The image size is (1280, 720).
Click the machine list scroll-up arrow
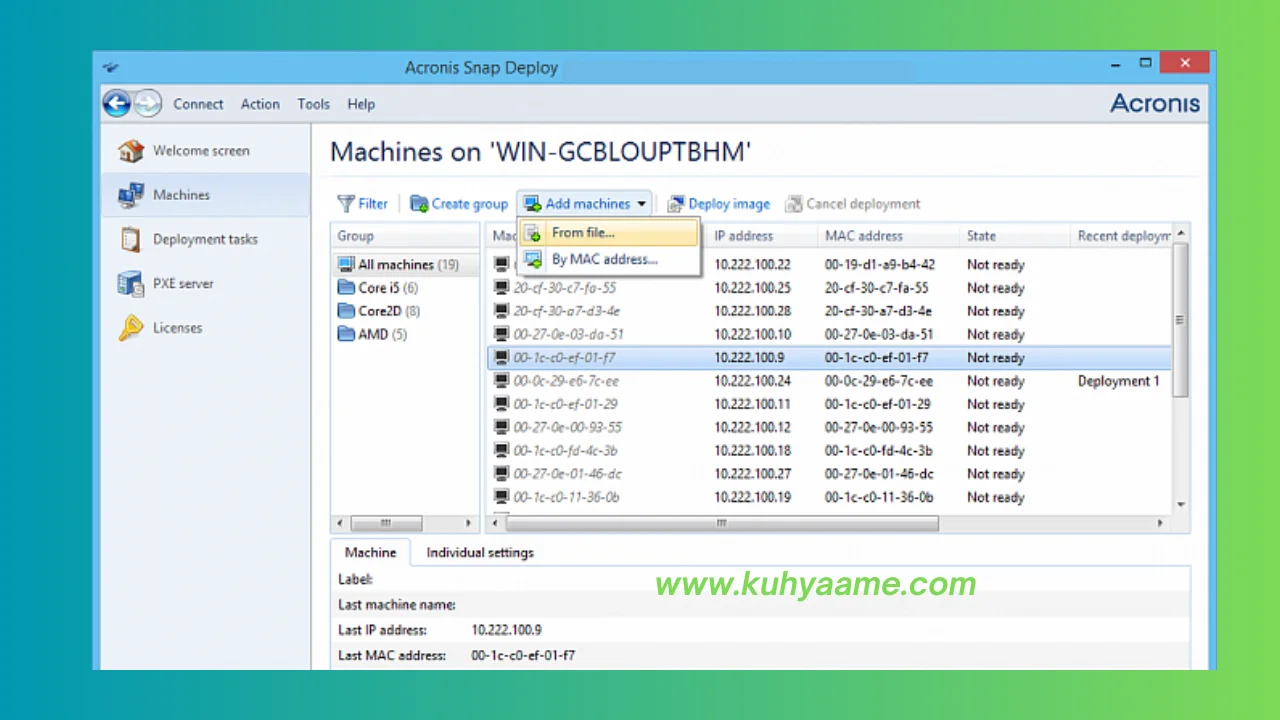pos(1180,232)
